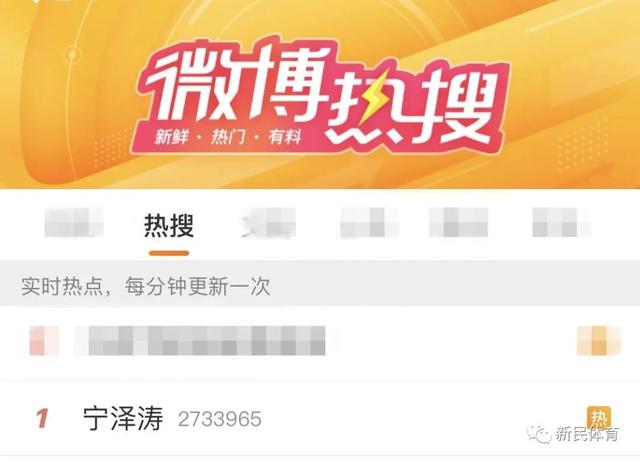Tap the orange 热 badge beside 宁泽涛

coord(599,419)
